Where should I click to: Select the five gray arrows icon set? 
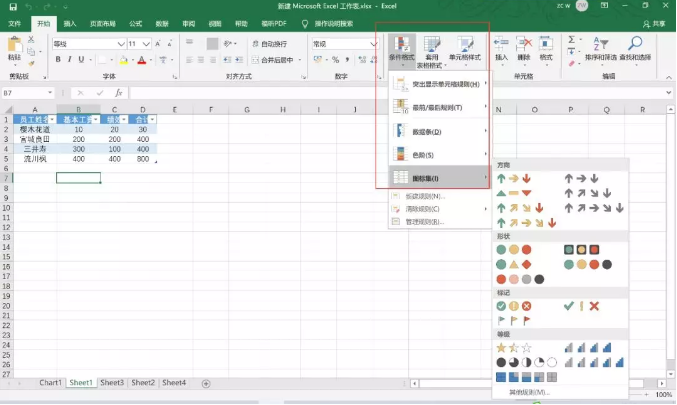(x=594, y=208)
